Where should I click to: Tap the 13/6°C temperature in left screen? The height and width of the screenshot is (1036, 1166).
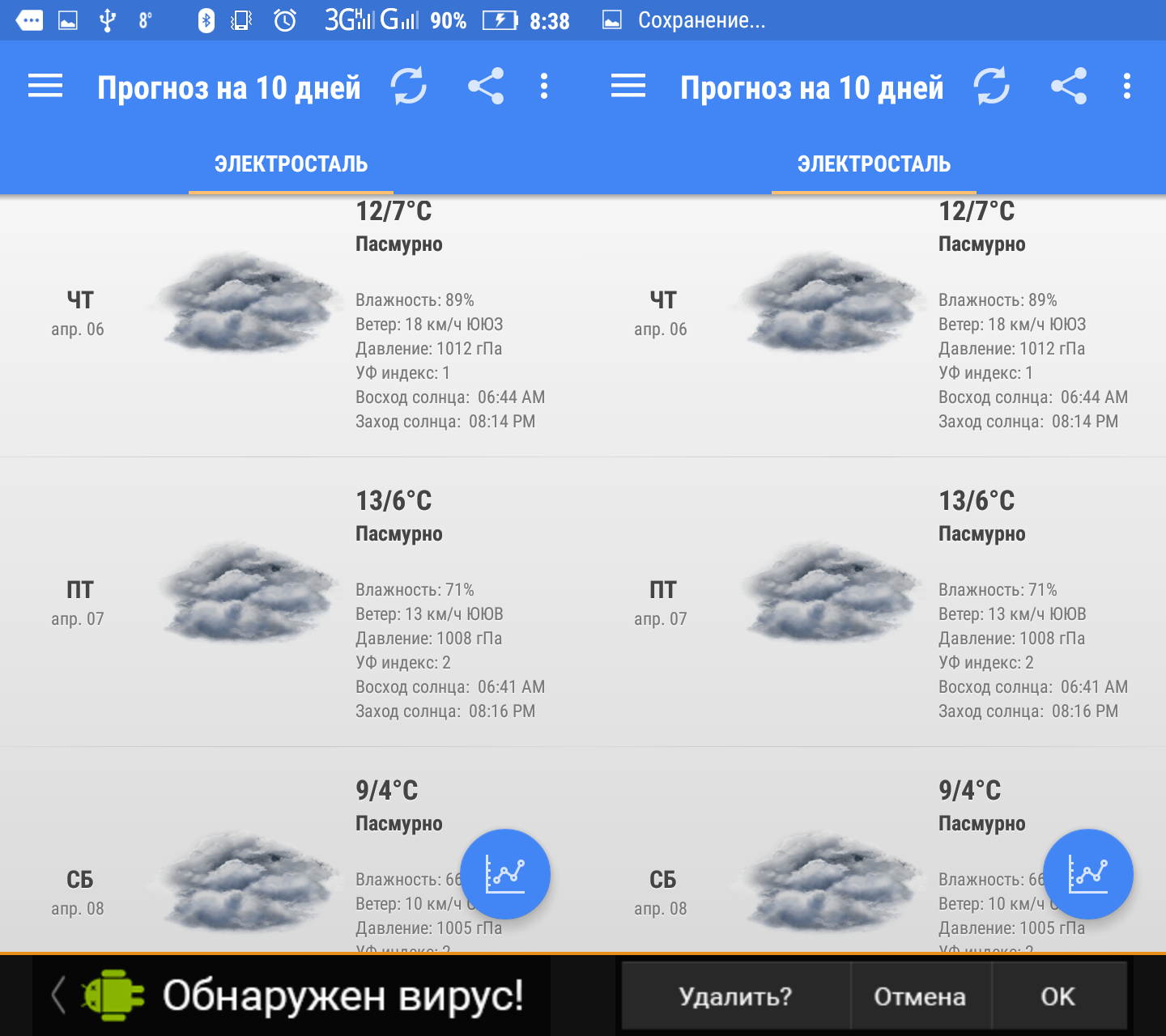(x=394, y=501)
